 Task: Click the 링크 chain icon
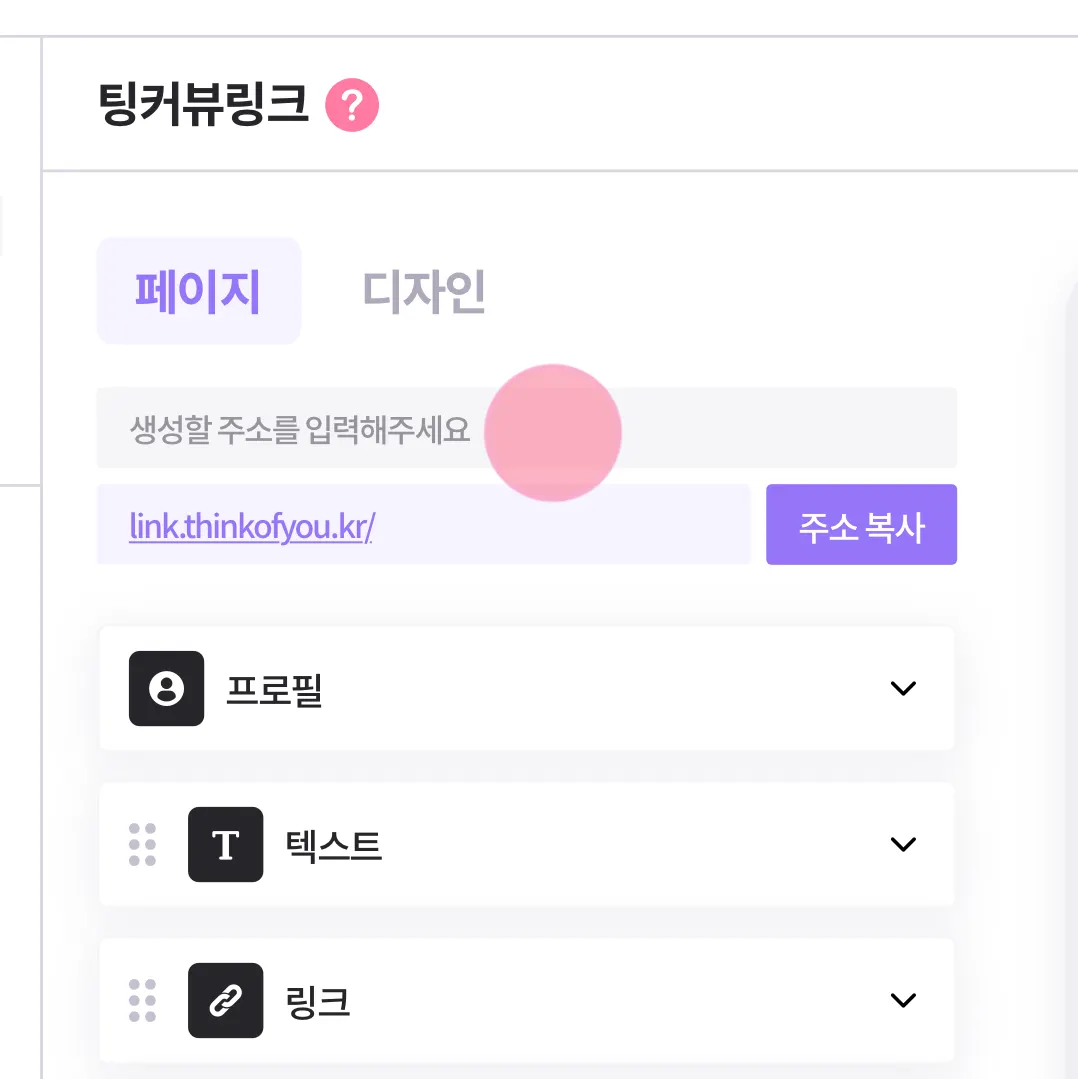click(x=225, y=1000)
